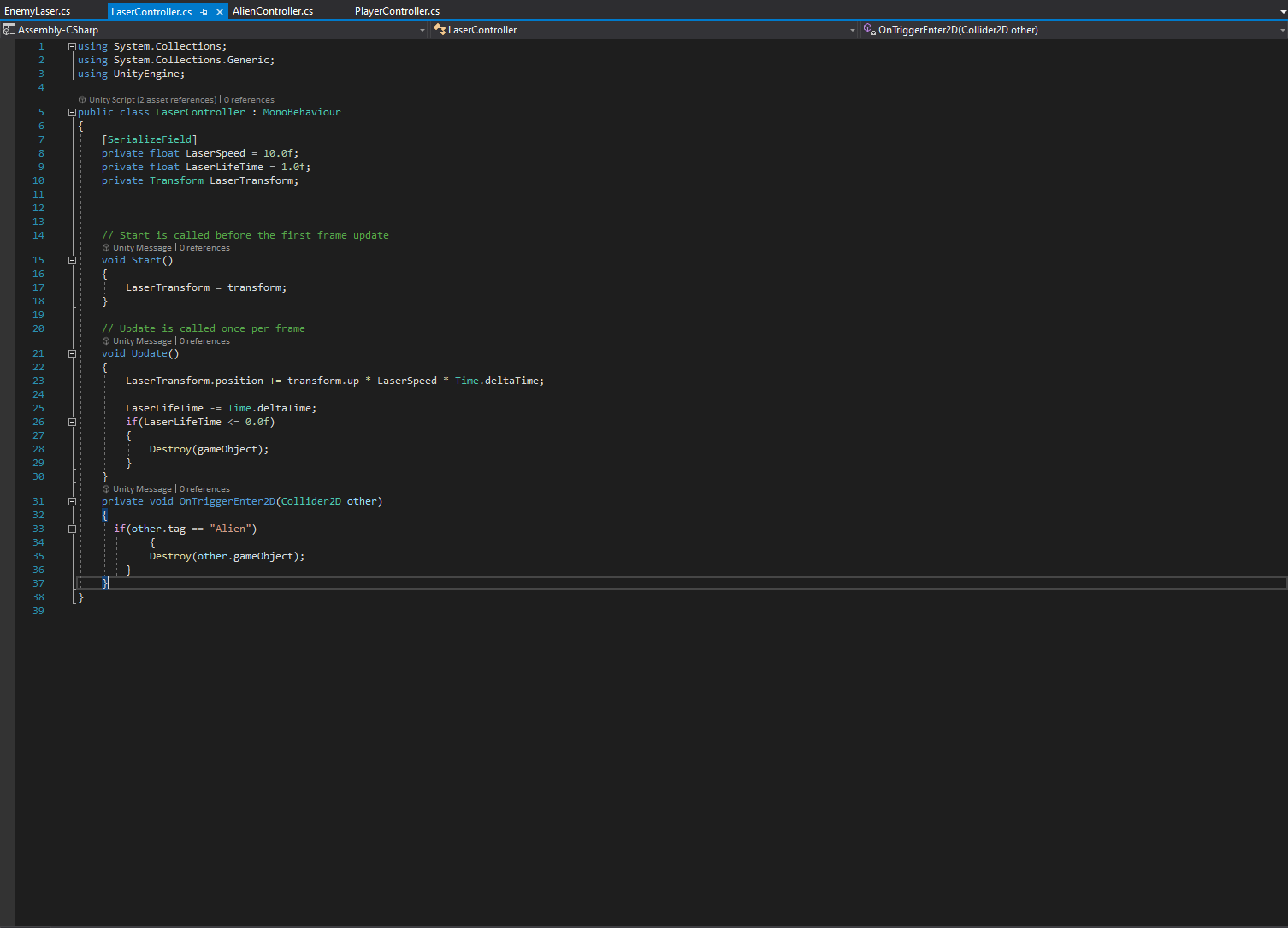Click the MonoBehaviour base class name

pyautogui.click(x=302, y=112)
